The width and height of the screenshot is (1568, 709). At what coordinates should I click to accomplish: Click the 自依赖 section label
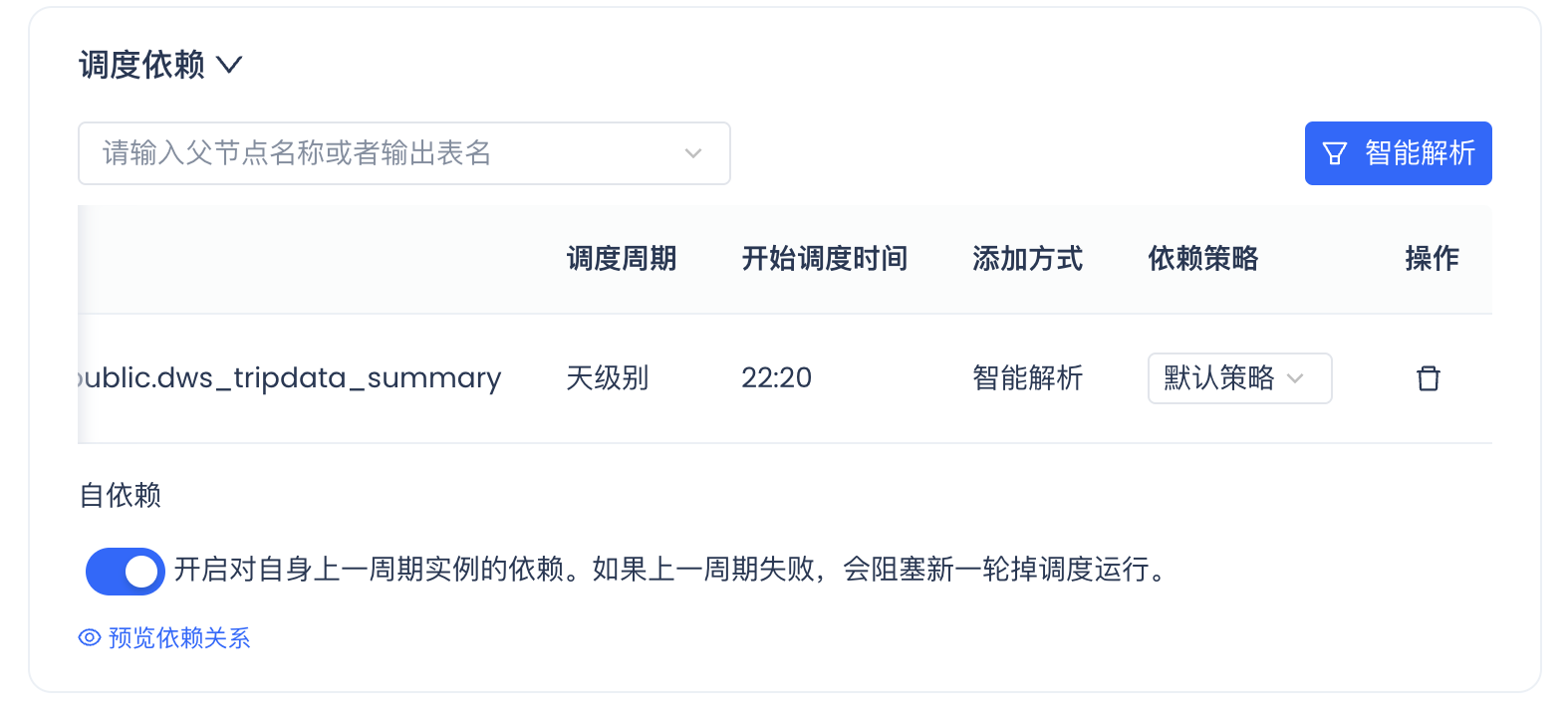coord(120,495)
